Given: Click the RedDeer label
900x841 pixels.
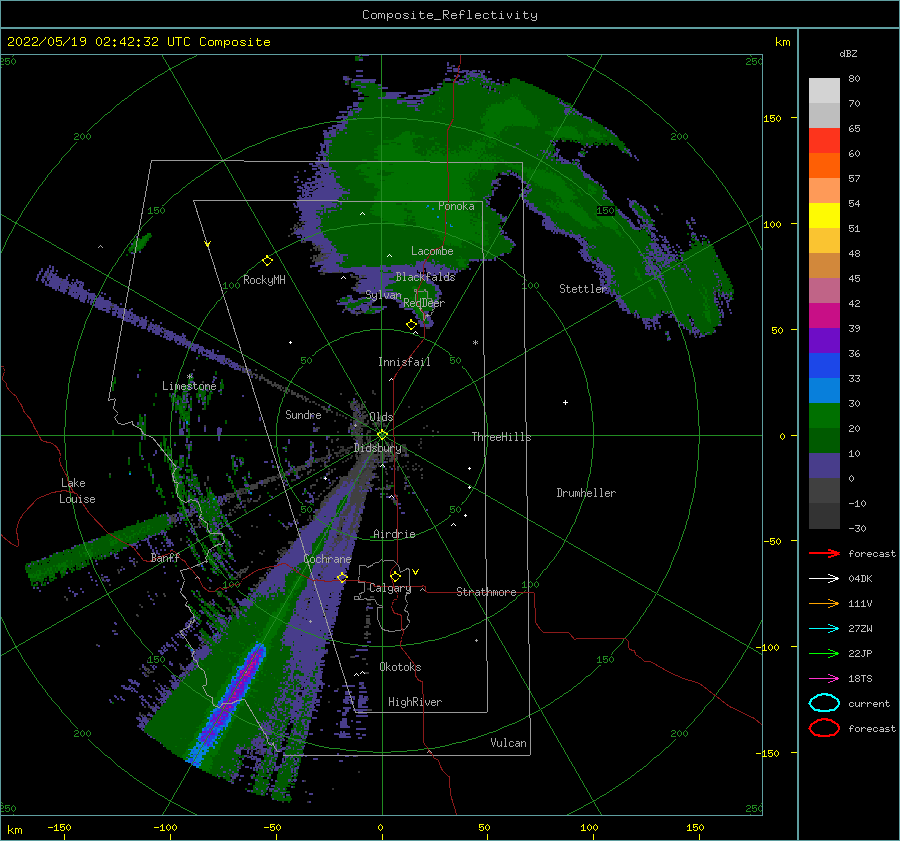Looking at the screenshot, I should coord(424,303).
